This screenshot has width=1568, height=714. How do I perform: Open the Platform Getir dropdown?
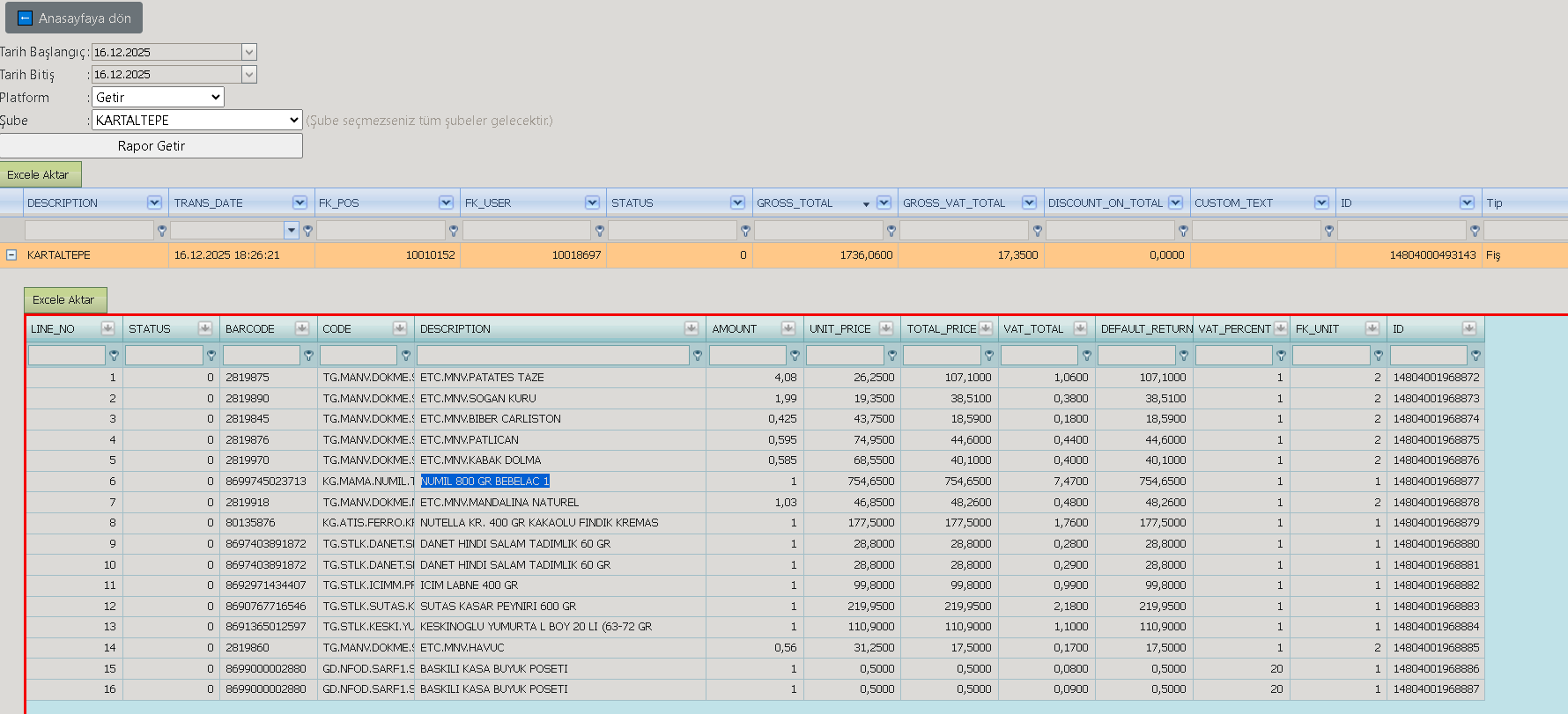click(159, 97)
